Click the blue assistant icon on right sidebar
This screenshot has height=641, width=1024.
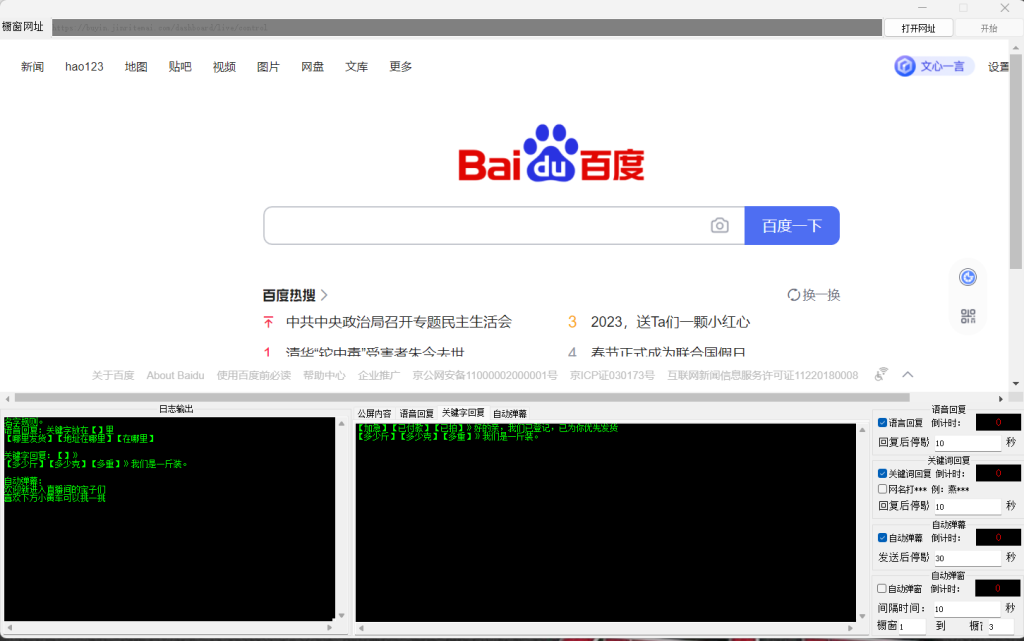pos(967,277)
